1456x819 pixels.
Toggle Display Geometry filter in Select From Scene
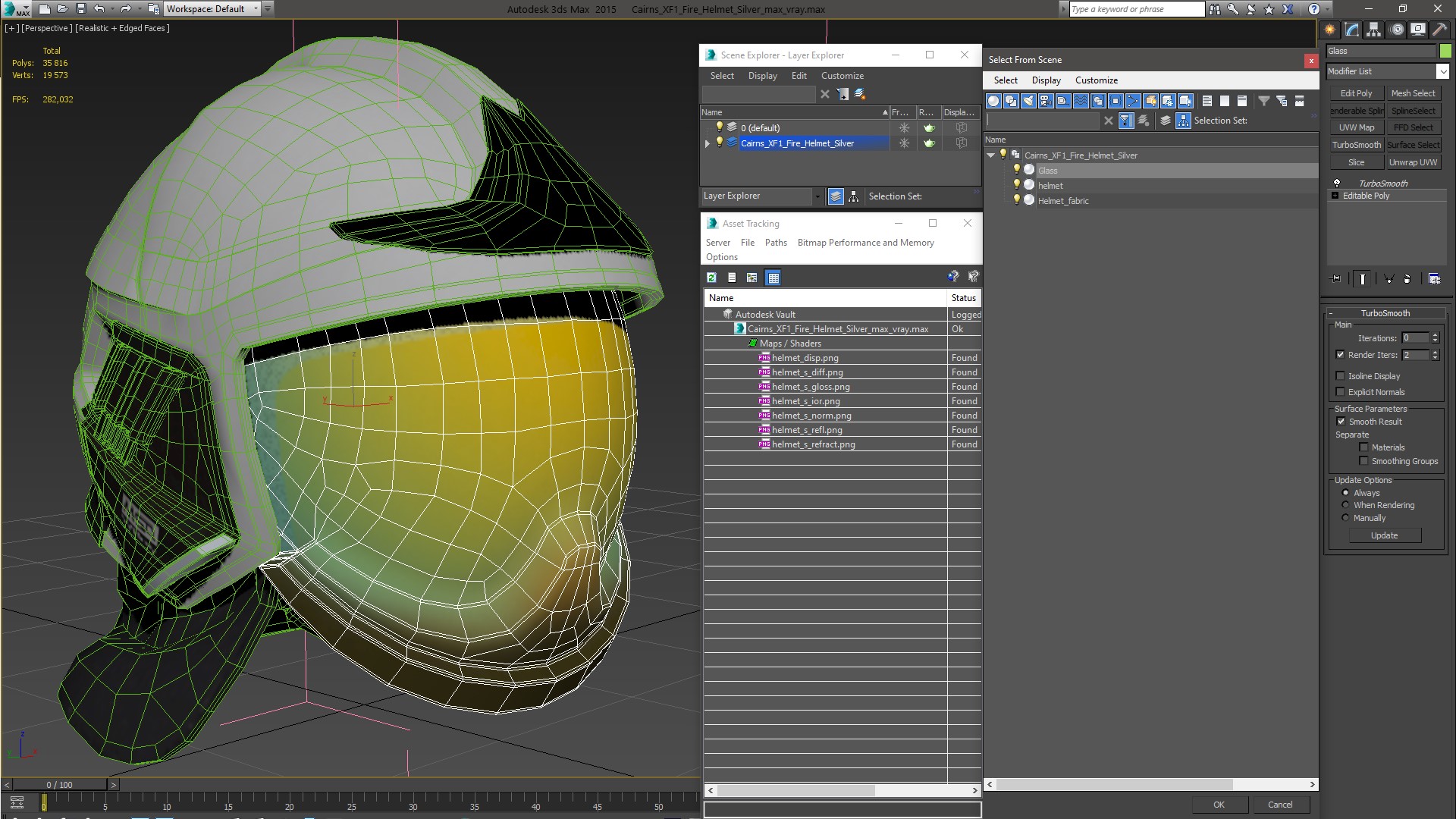pyautogui.click(x=993, y=101)
